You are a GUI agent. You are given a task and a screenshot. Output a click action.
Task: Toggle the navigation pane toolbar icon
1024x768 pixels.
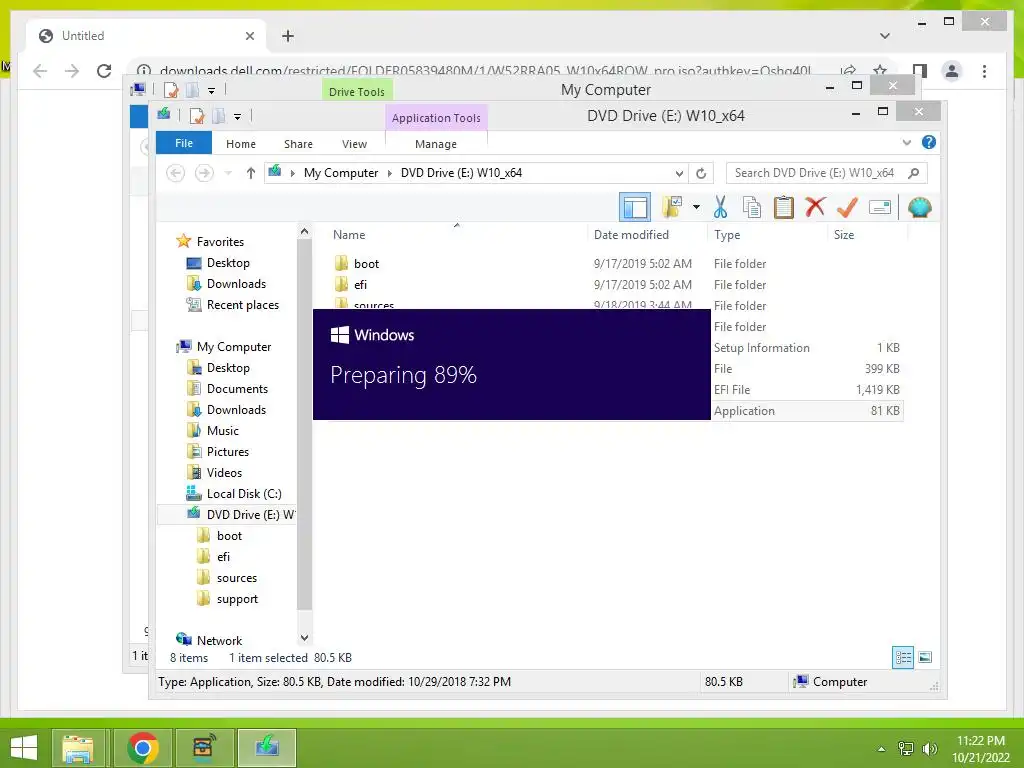(634, 208)
